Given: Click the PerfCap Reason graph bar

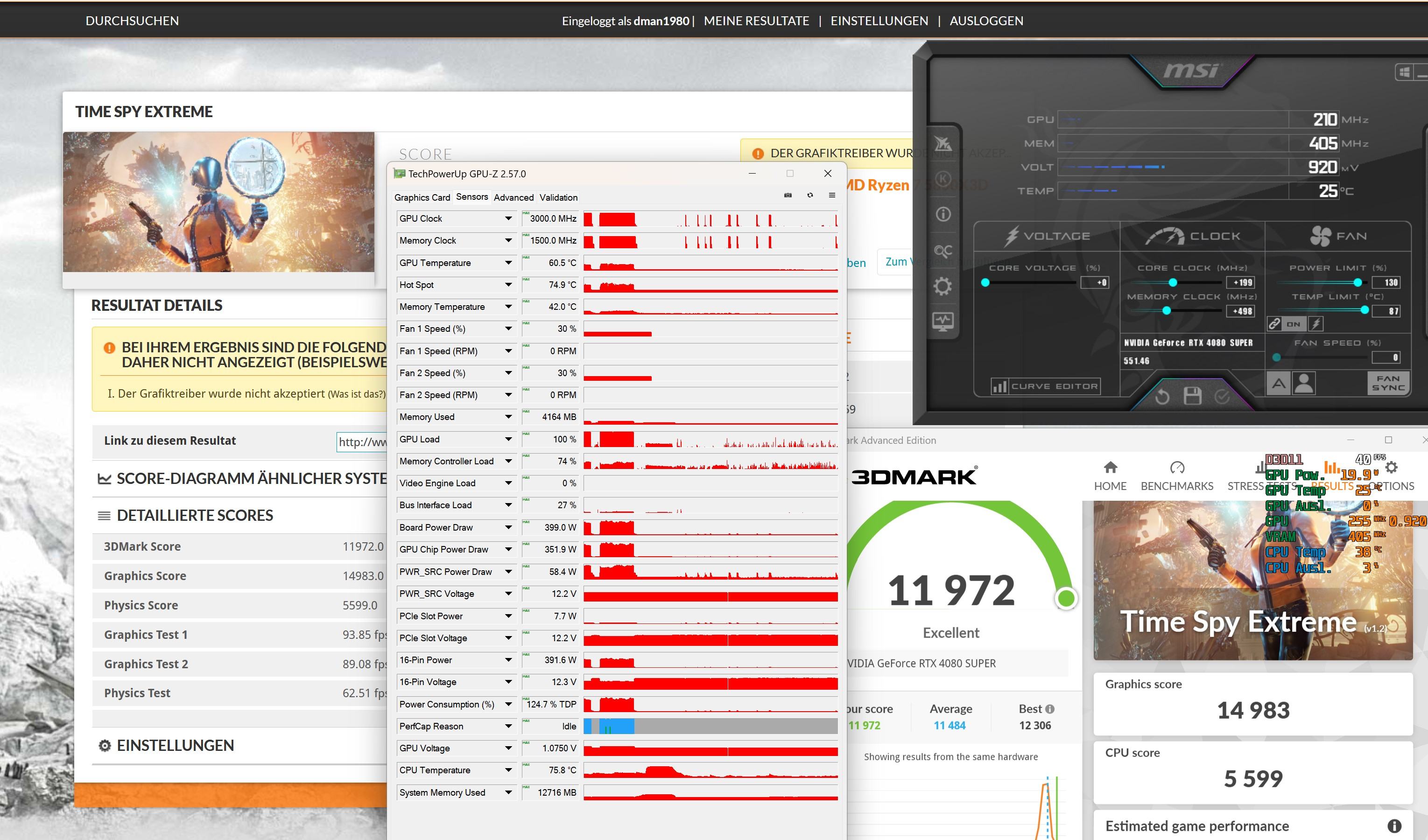Looking at the screenshot, I should click(x=710, y=726).
